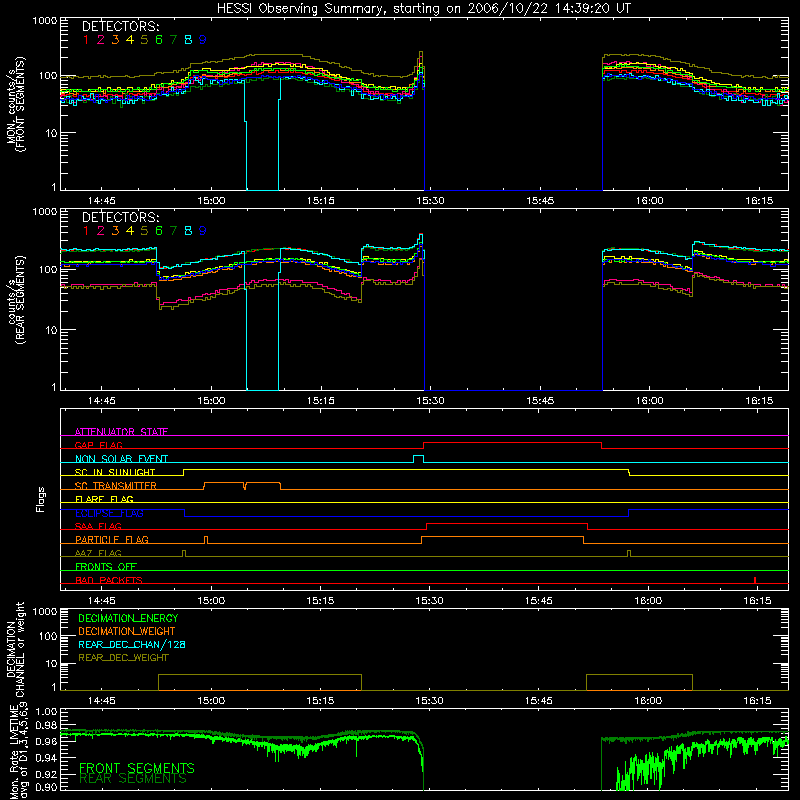Select olive detector 5 in rear segments legend

(x=144, y=231)
